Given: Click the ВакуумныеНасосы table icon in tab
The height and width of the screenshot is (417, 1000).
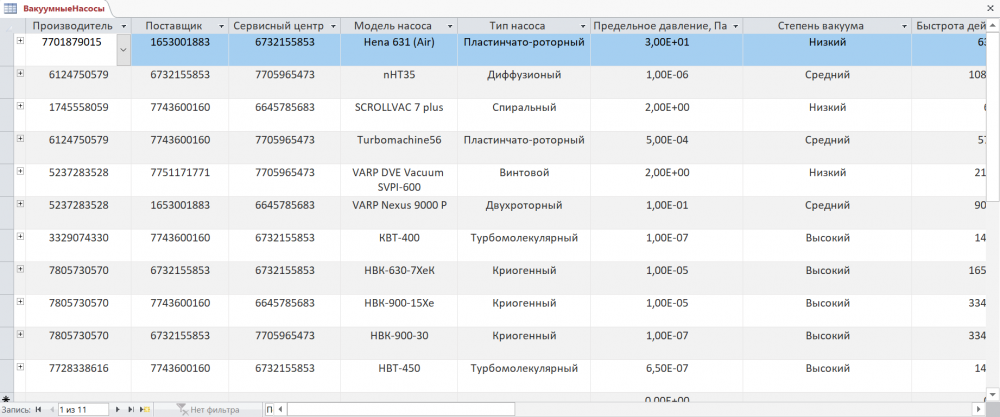Looking at the screenshot, I should pos(11,8).
